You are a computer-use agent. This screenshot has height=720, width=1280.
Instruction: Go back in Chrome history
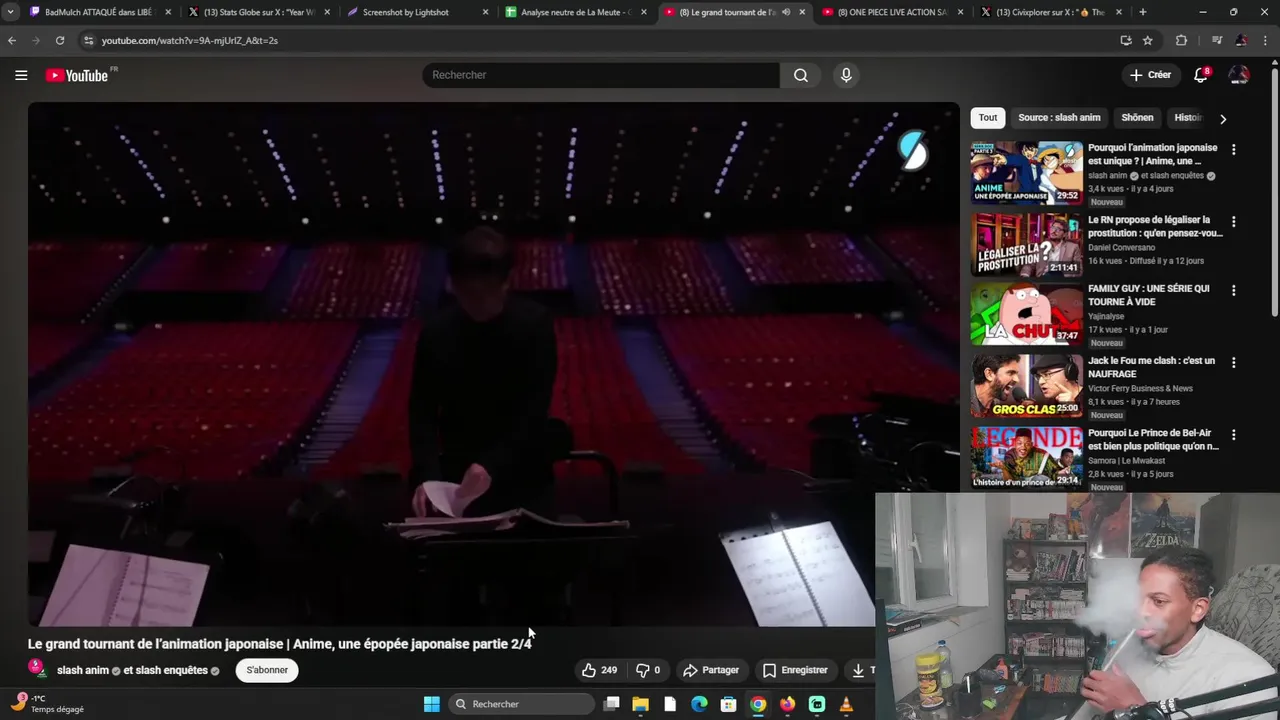pos(12,40)
